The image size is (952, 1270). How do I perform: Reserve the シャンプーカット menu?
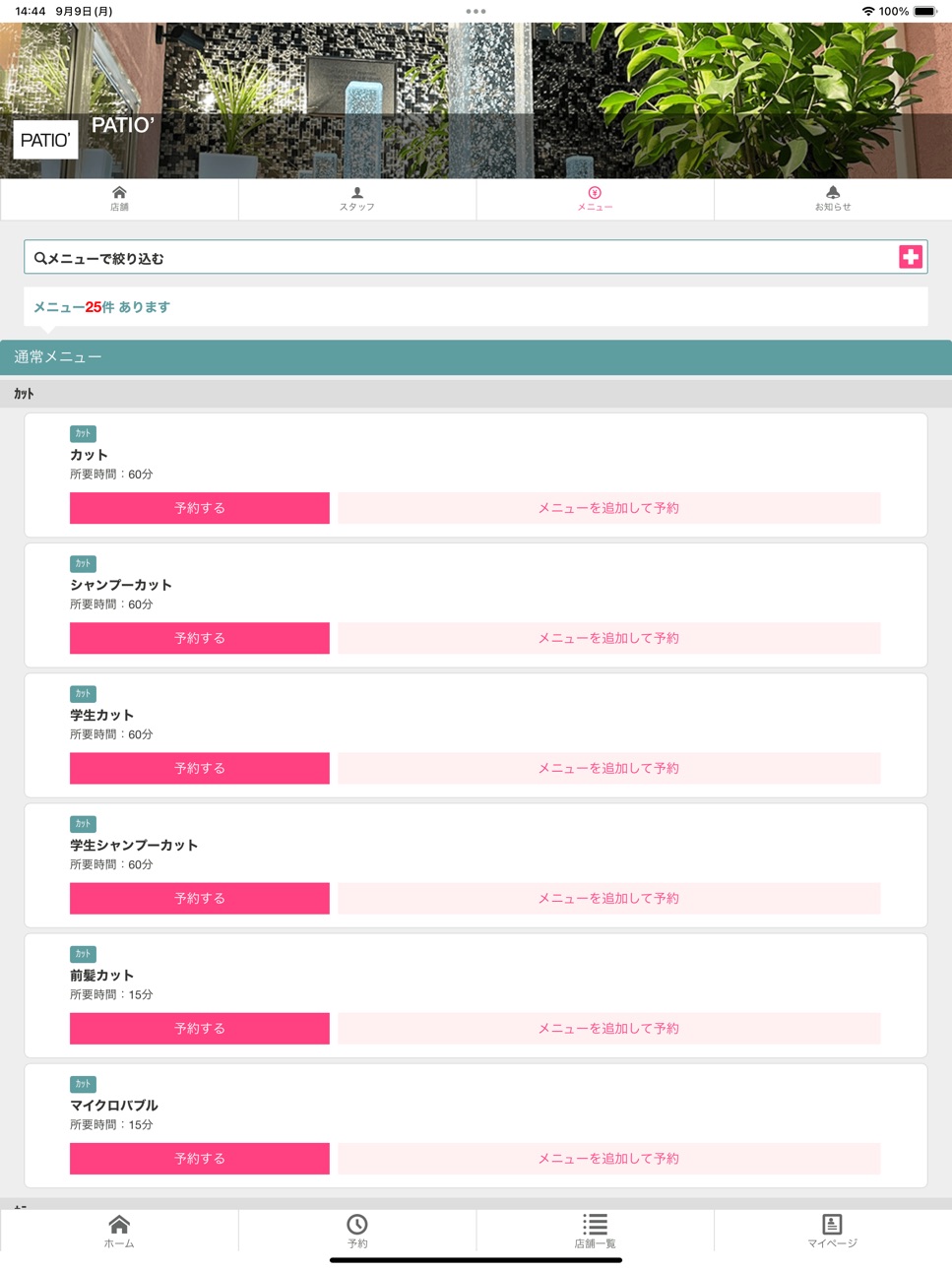pyautogui.click(x=200, y=638)
